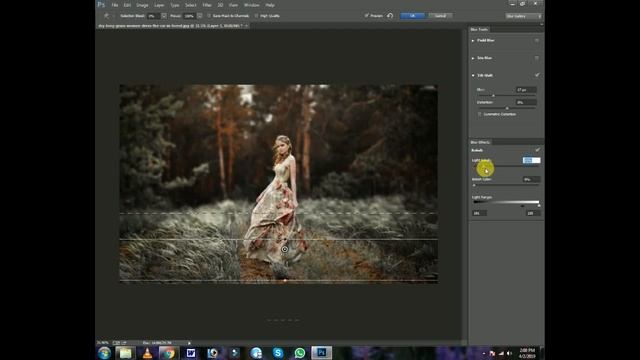Click the network signal tray icon
The height and width of the screenshot is (360, 640).
pos(501,353)
